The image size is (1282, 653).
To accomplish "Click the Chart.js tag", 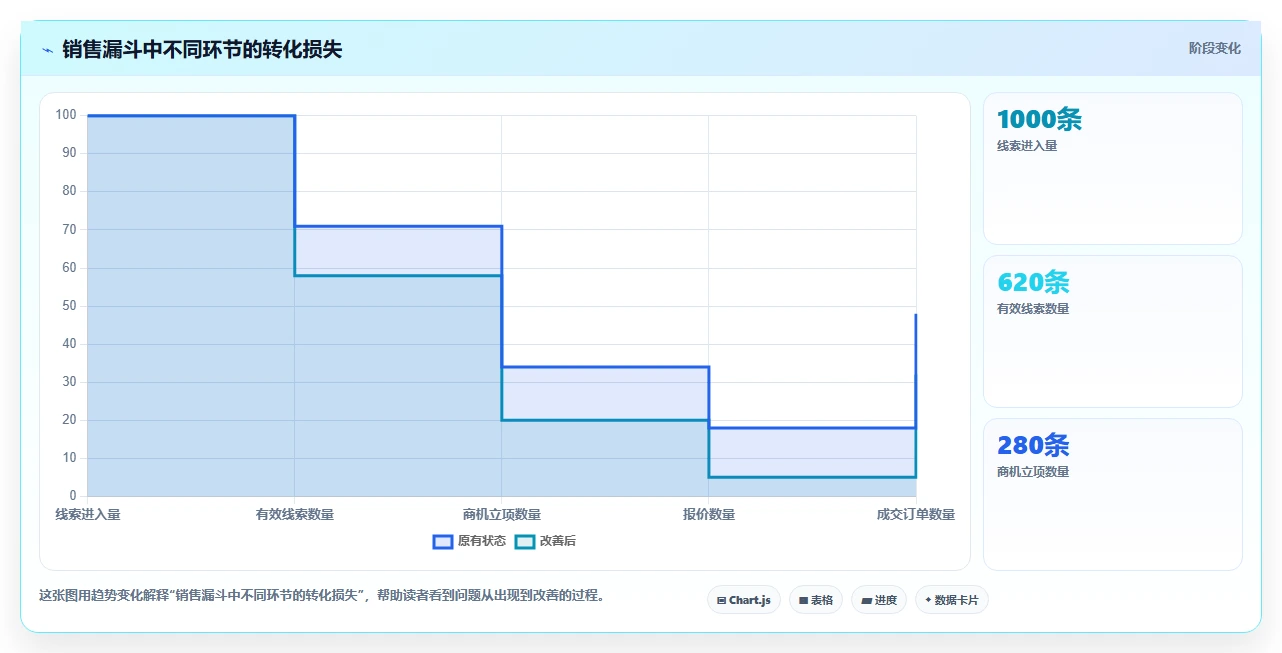I will click(744, 600).
